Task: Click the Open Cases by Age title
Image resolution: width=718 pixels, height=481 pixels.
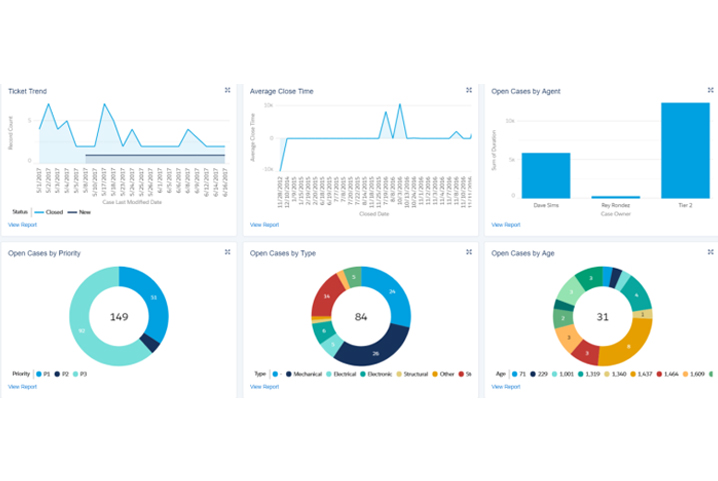Action: (x=523, y=253)
